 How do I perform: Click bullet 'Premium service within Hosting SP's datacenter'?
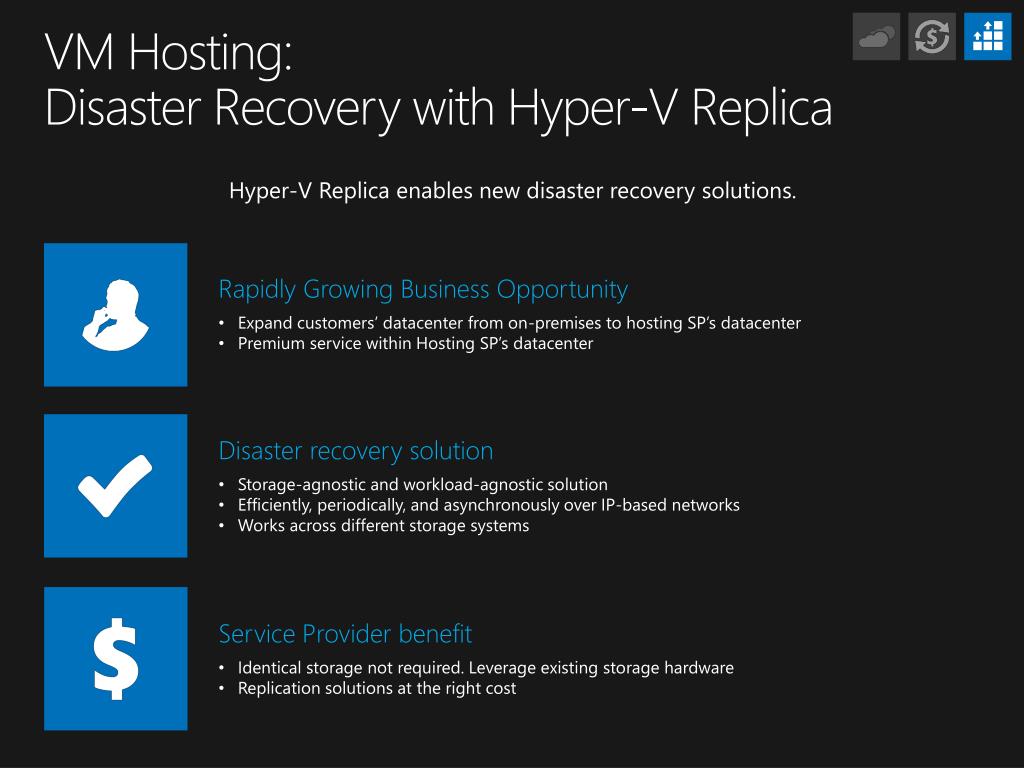tap(415, 344)
